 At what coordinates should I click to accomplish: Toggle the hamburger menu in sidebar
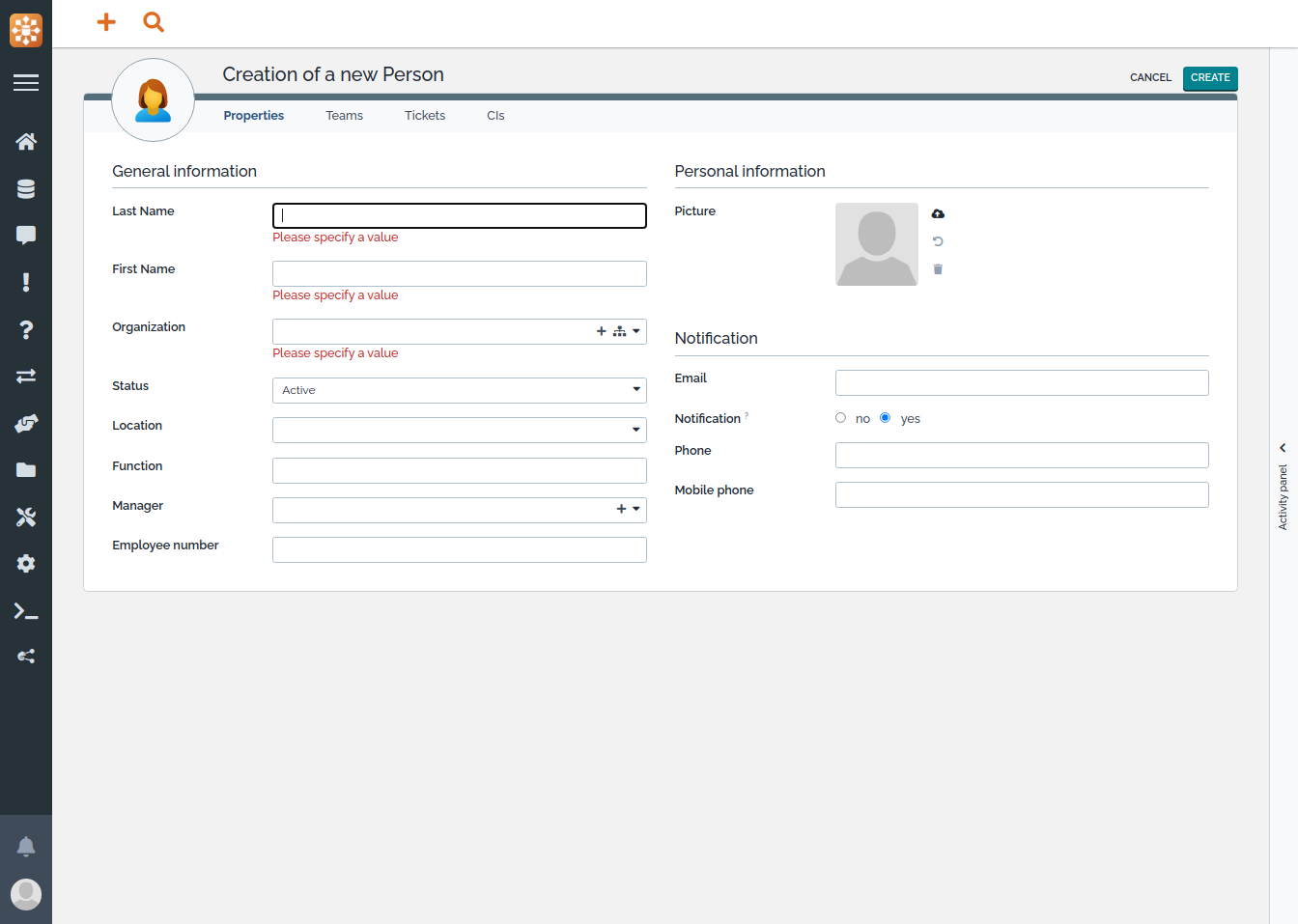pyautogui.click(x=26, y=83)
